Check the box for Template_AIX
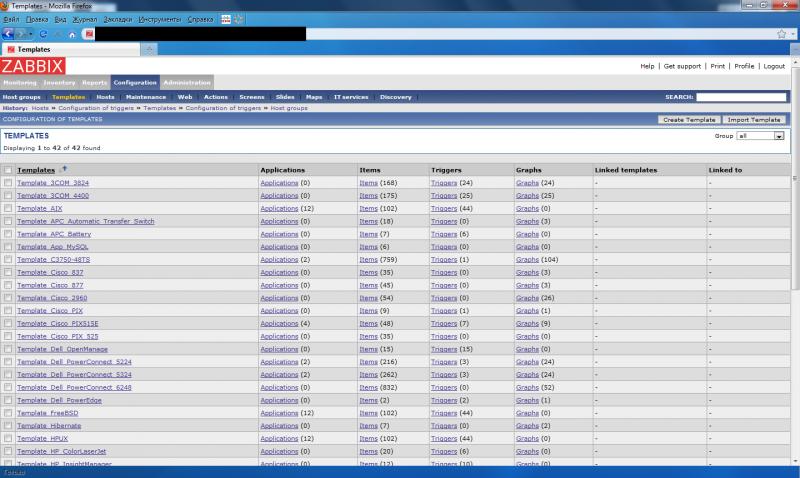The width and height of the screenshot is (800, 478). point(9,208)
